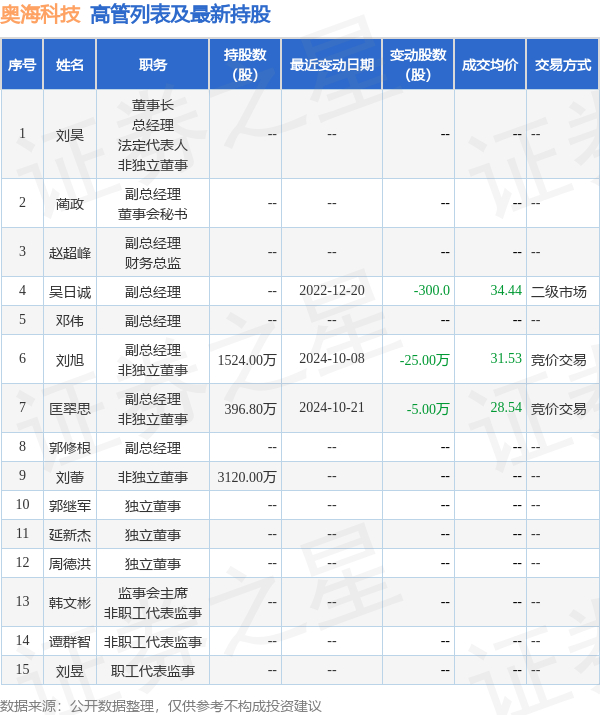
Task: Click 竞价交易 in 刘旭's row
Action: click(559, 360)
